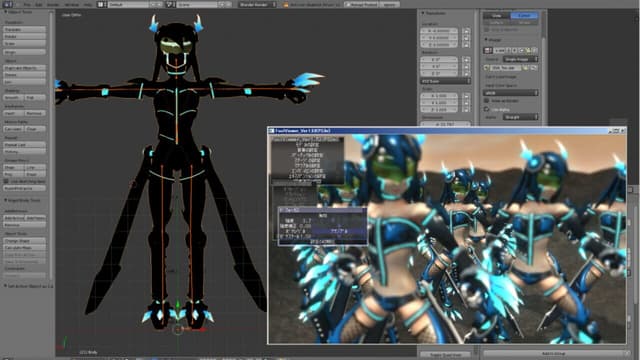Open the Blender Render engine dropdown
The image size is (640, 360).
[257, 4]
